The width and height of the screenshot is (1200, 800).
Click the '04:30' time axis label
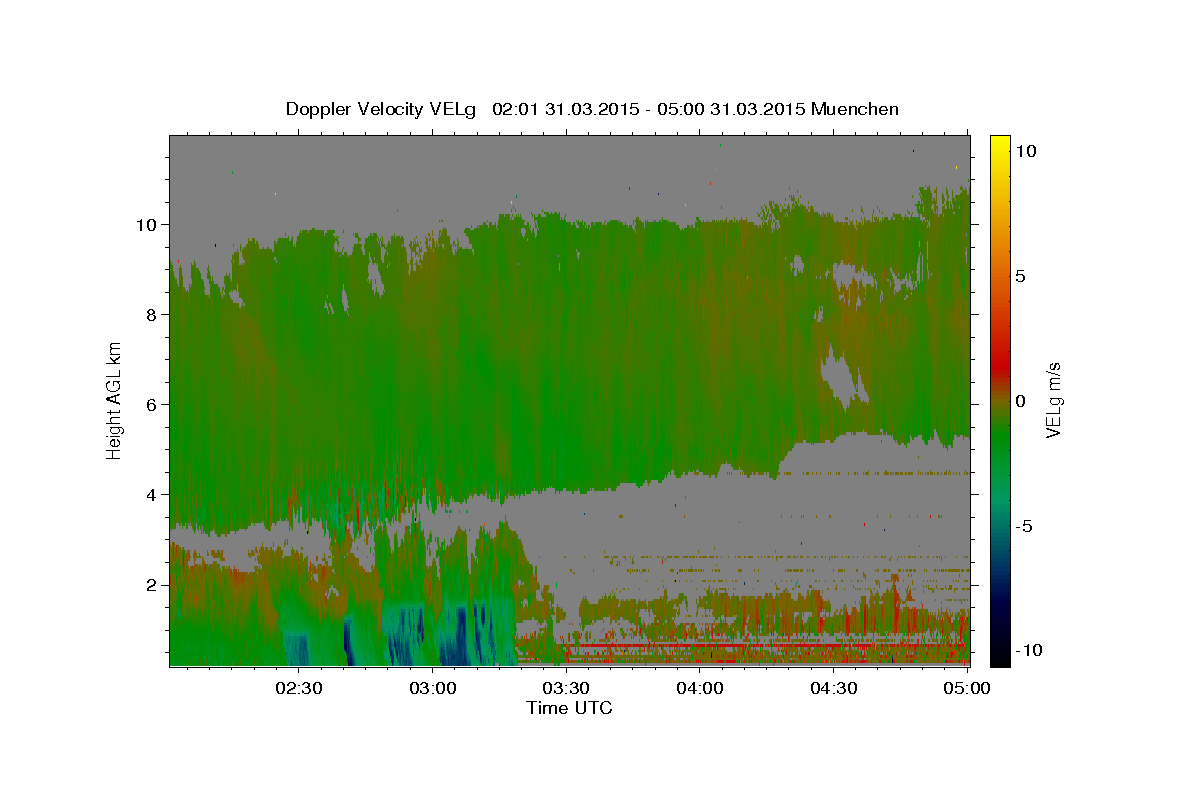point(834,688)
